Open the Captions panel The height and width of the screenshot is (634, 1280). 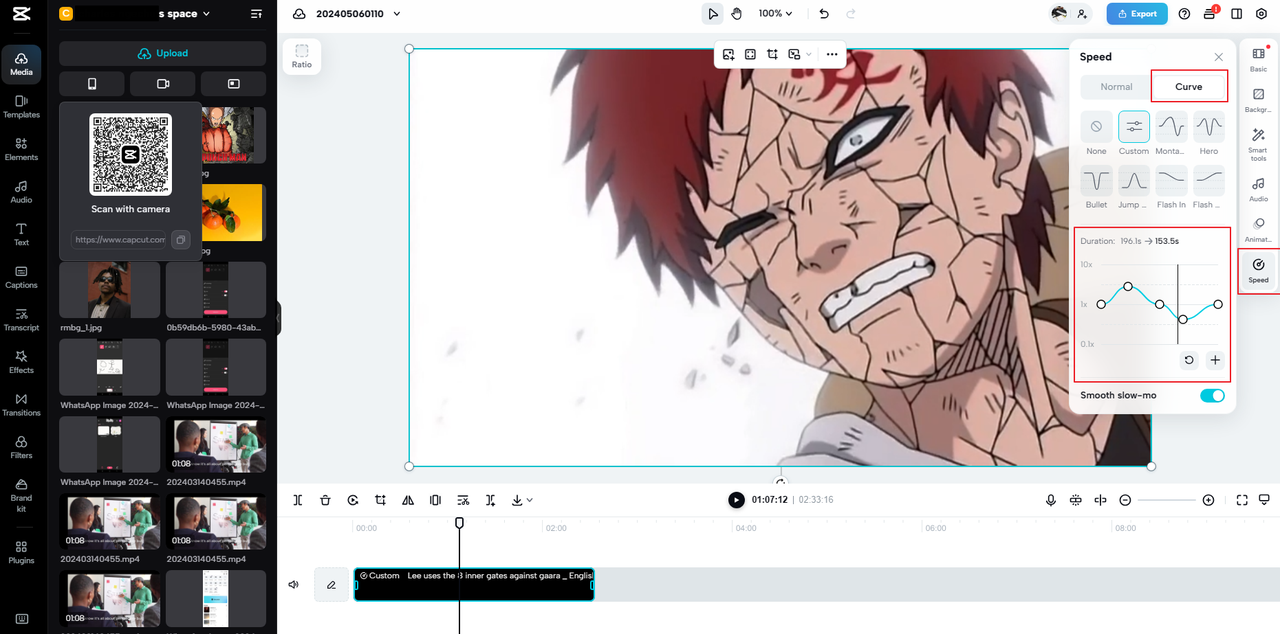(21, 277)
